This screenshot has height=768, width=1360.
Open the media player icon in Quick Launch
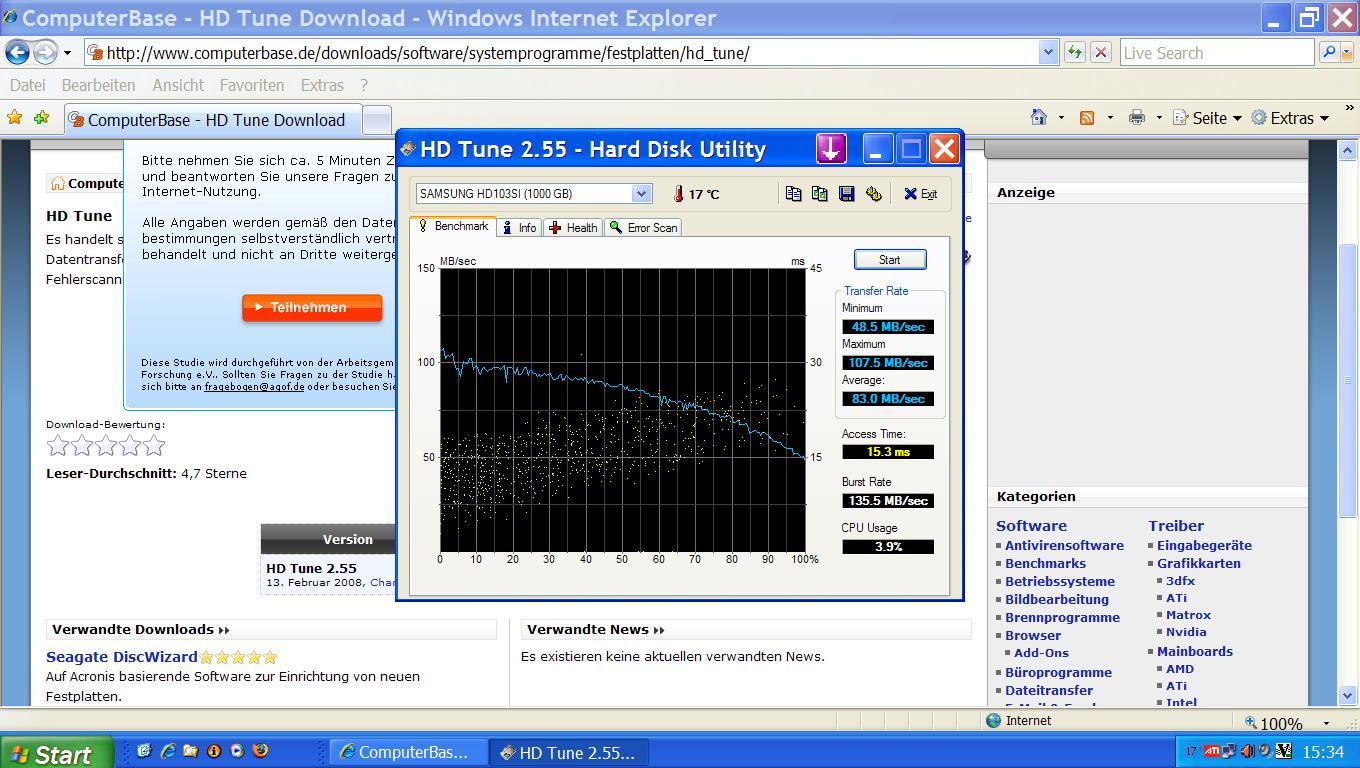coord(237,751)
